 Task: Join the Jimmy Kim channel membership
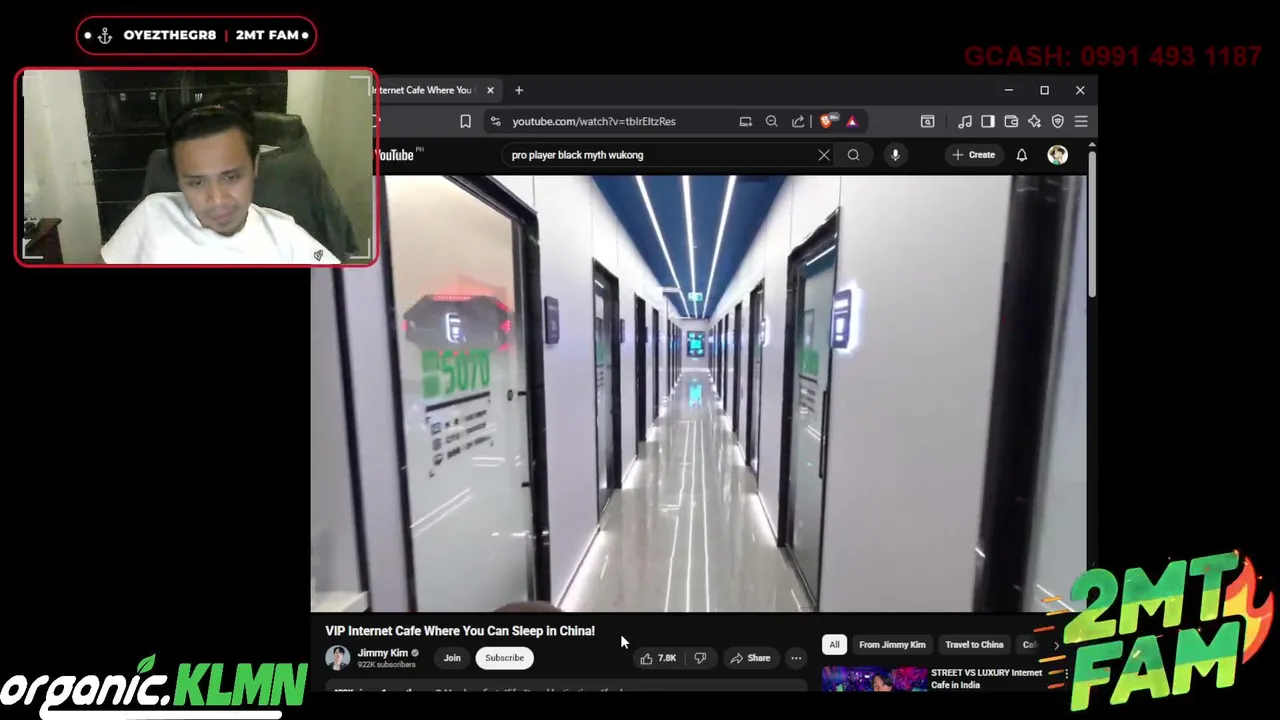[x=452, y=658]
